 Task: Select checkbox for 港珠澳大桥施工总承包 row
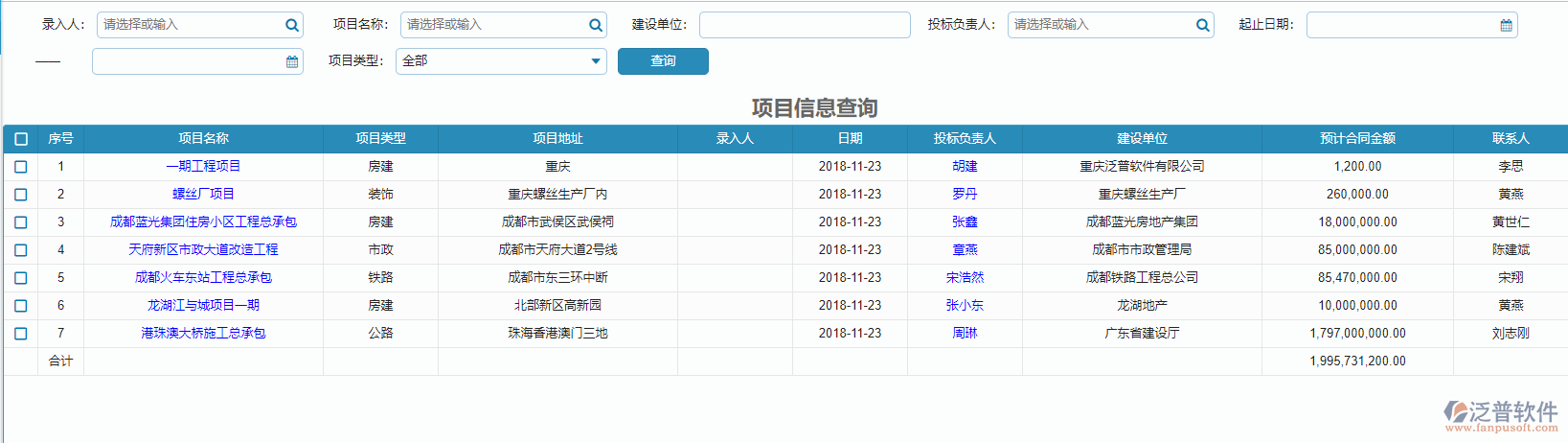21,334
